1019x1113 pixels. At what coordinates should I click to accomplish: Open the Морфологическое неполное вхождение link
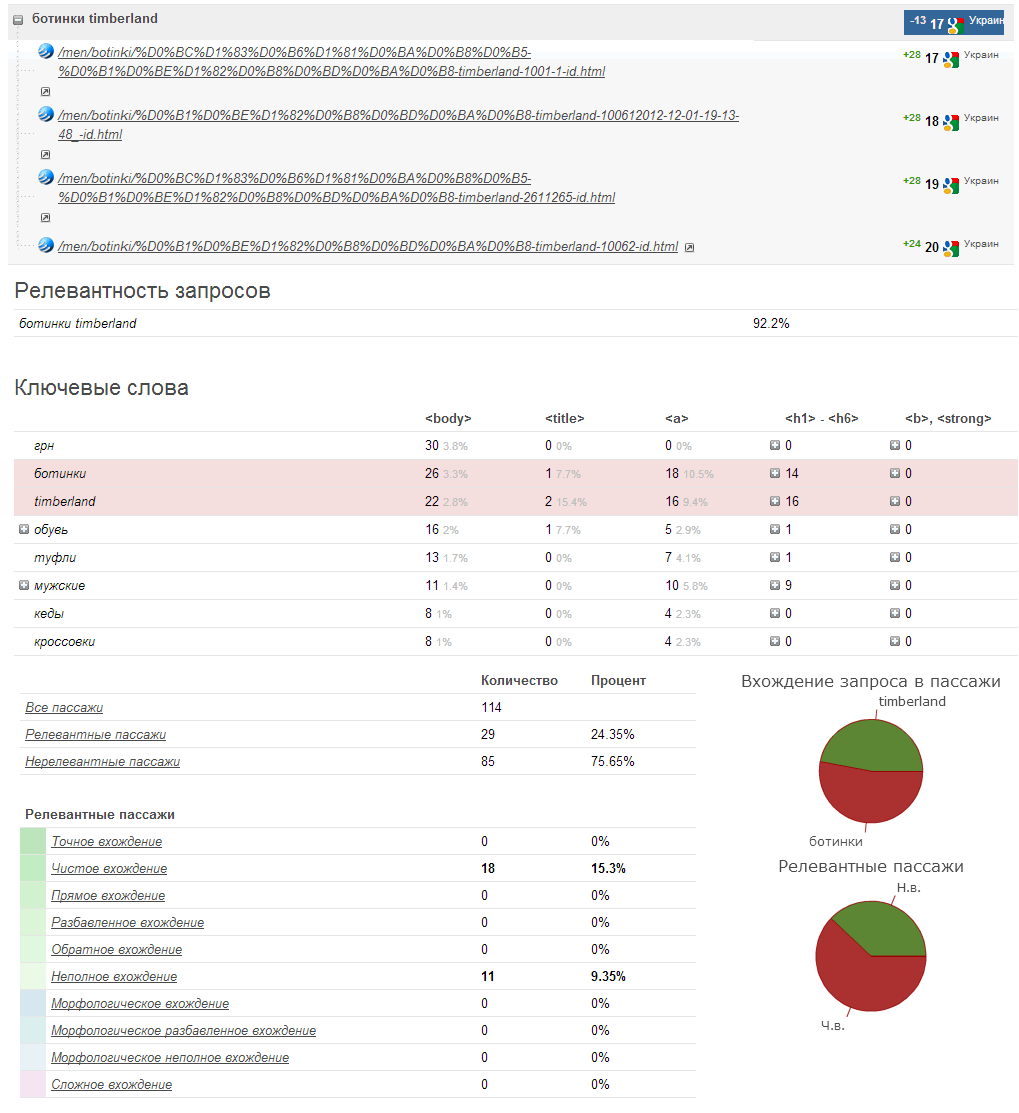click(170, 1058)
